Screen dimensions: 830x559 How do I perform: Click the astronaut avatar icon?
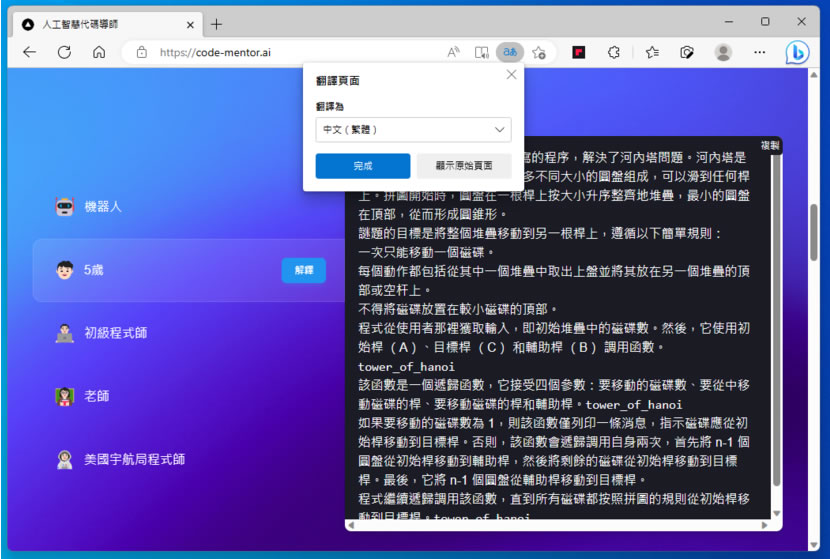coord(65,459)
